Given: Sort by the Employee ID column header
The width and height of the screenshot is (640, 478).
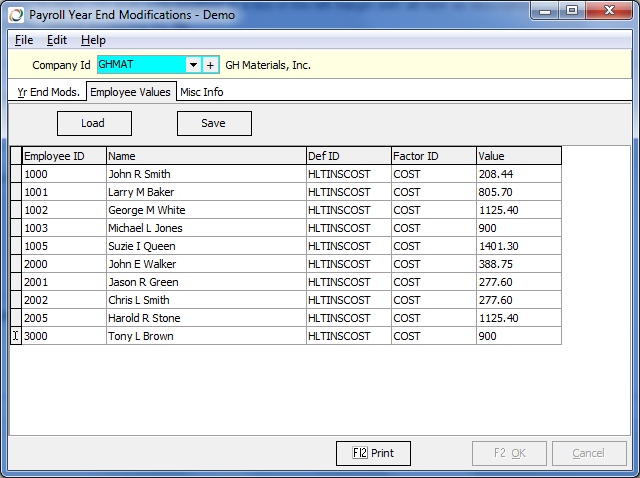Looking at the screenshot, I should click(63, 156).
